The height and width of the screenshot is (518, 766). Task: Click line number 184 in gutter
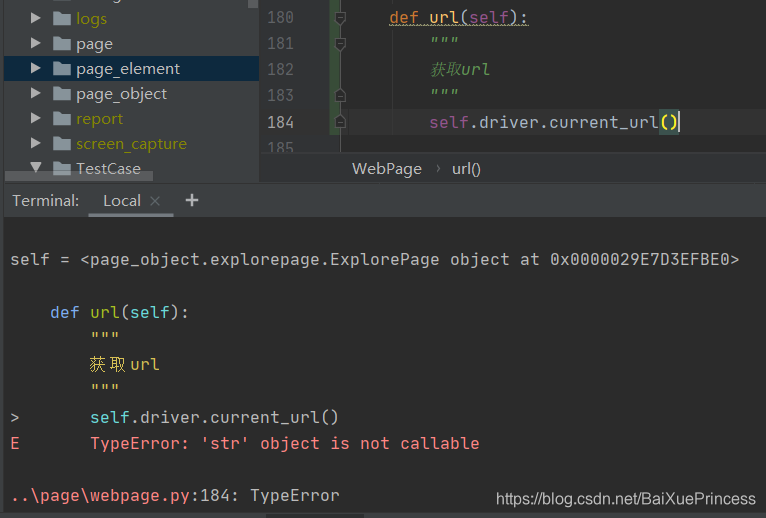(x=280, y=122)
